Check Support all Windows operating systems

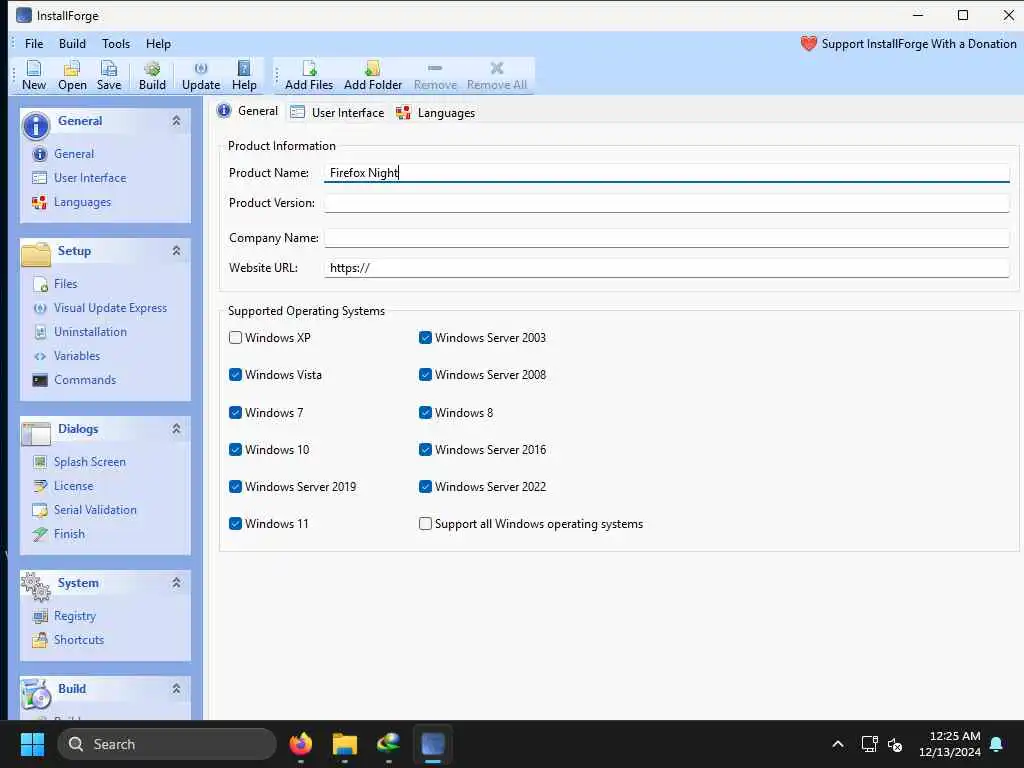[425, 524]
